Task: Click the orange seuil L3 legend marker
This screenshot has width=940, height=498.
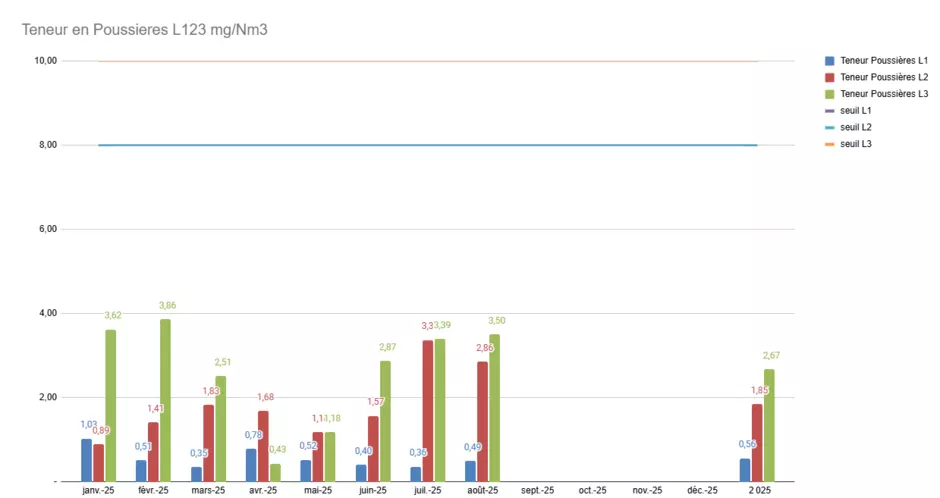Action: tap(829, 145)
